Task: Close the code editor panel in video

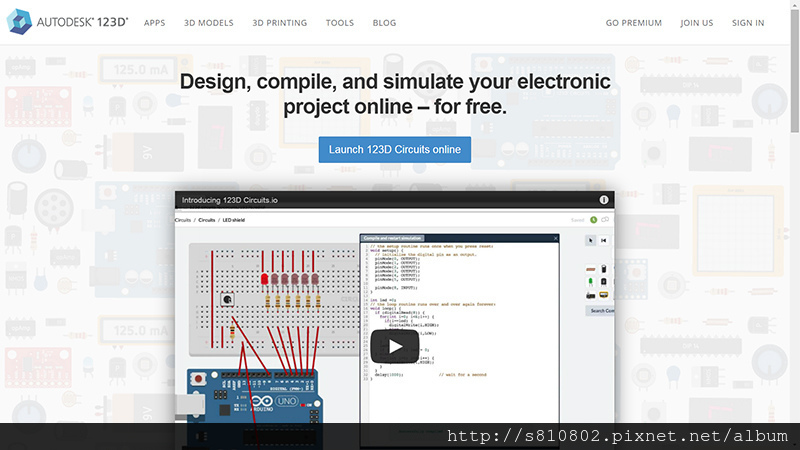Action: [556, 238]
